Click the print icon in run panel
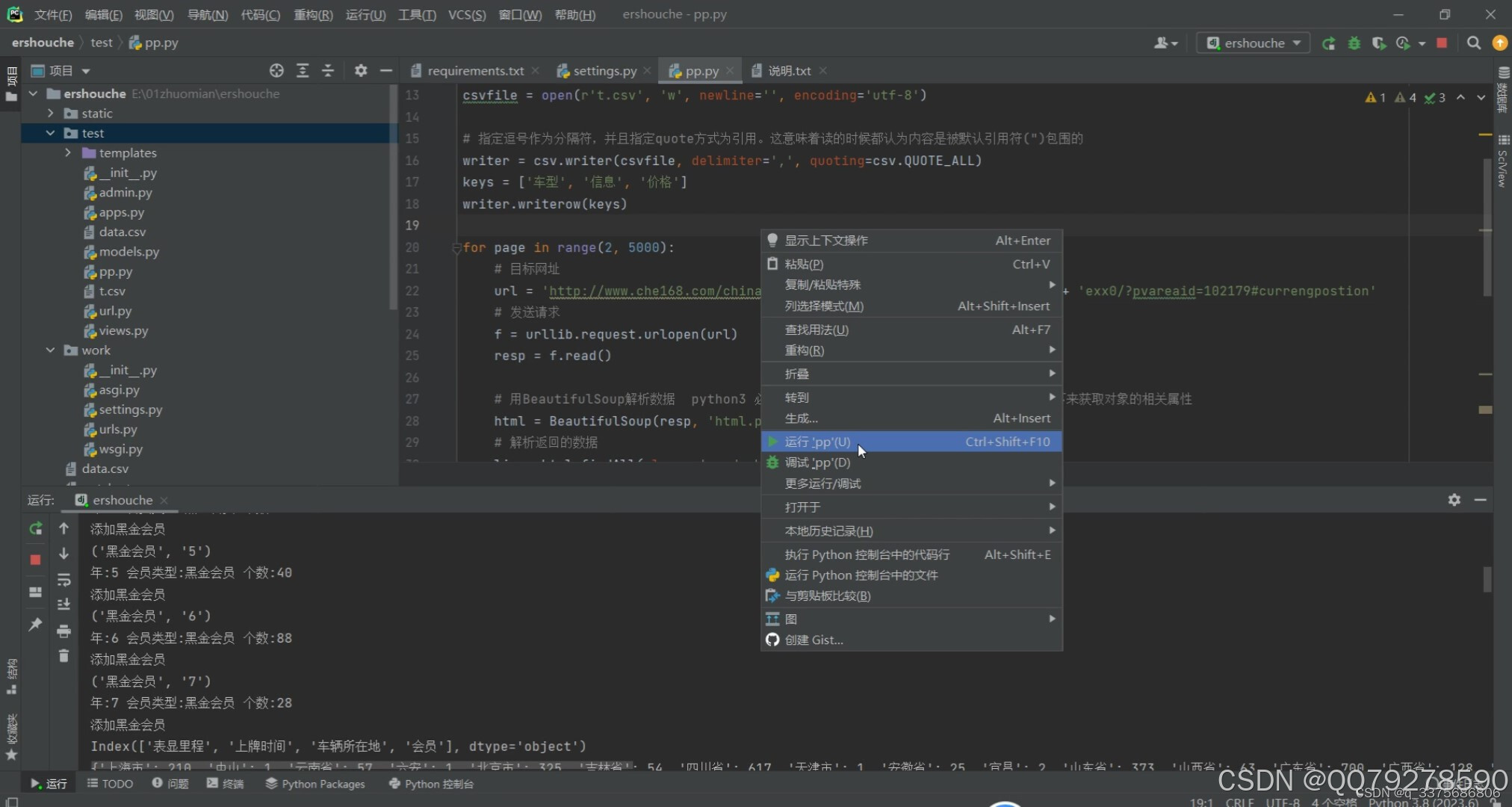1512x807 pixels. click(63, 631)
